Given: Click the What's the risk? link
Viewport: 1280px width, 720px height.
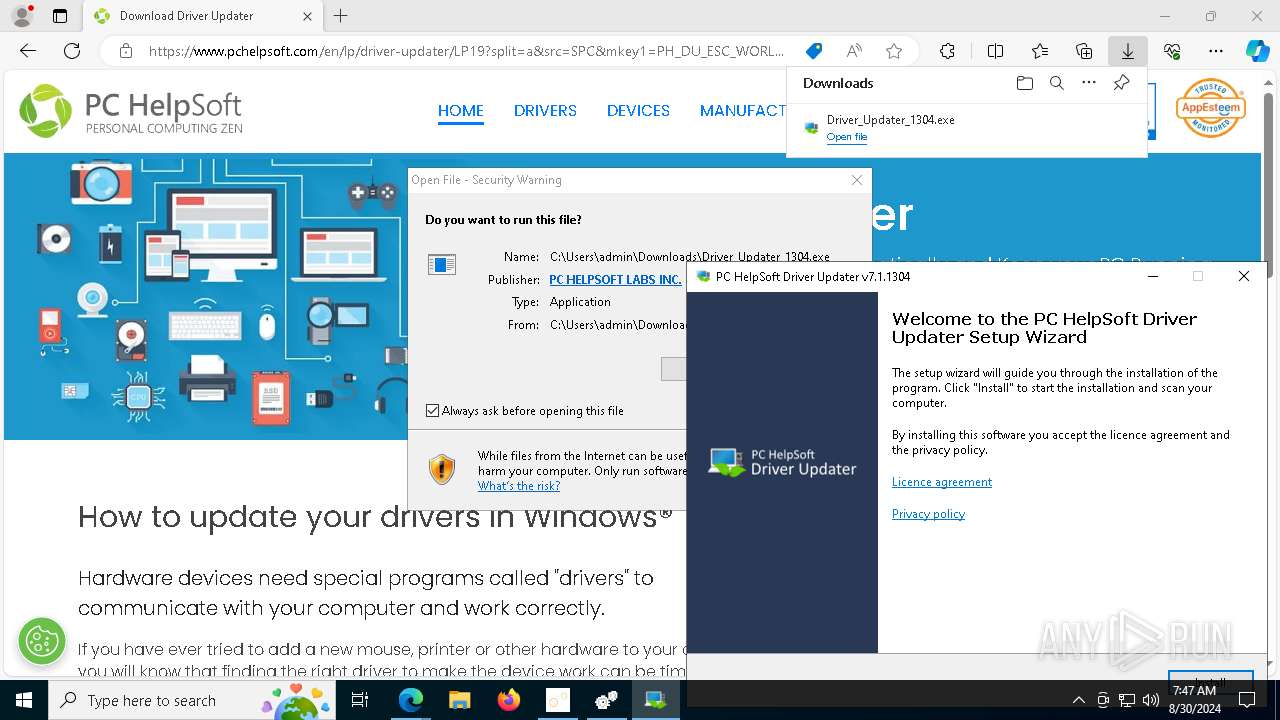Looking at the screenshot, I should click(519, 486).
